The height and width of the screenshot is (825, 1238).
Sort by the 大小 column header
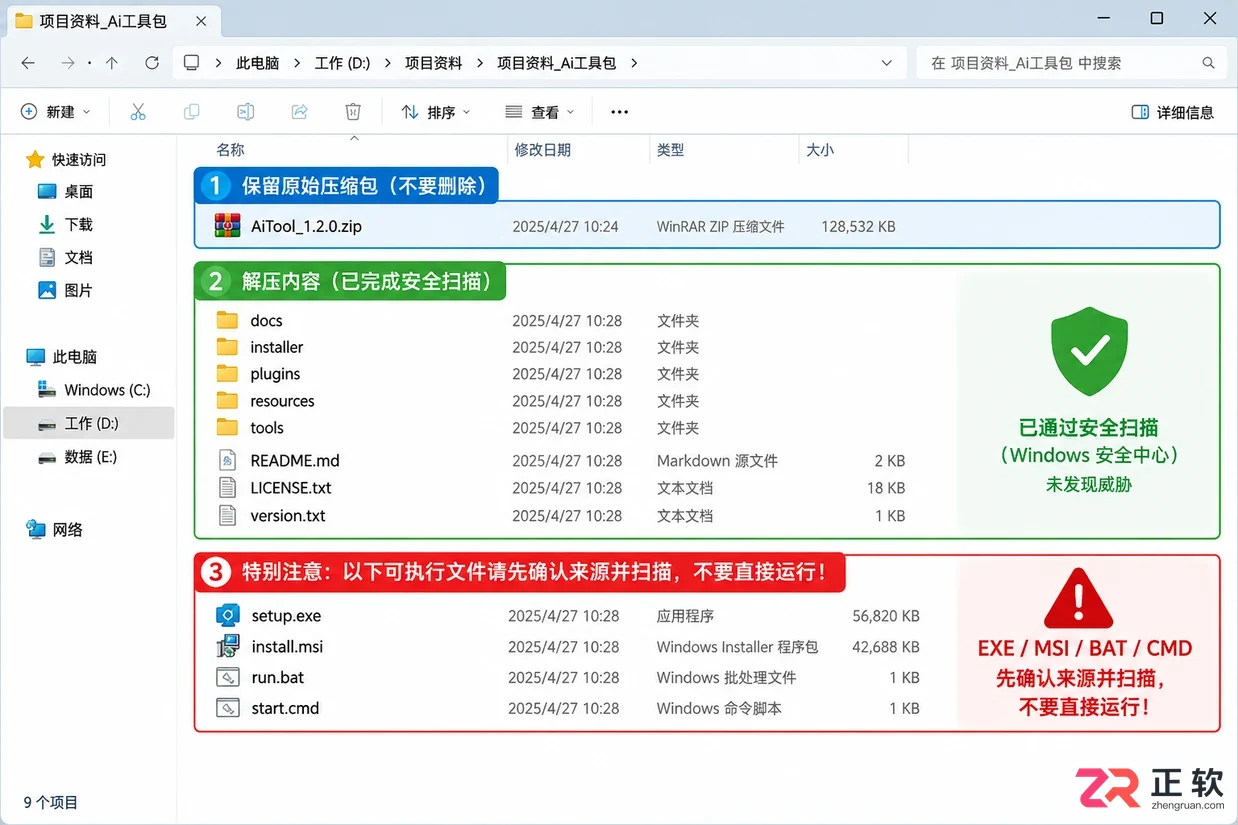[820, 150]
